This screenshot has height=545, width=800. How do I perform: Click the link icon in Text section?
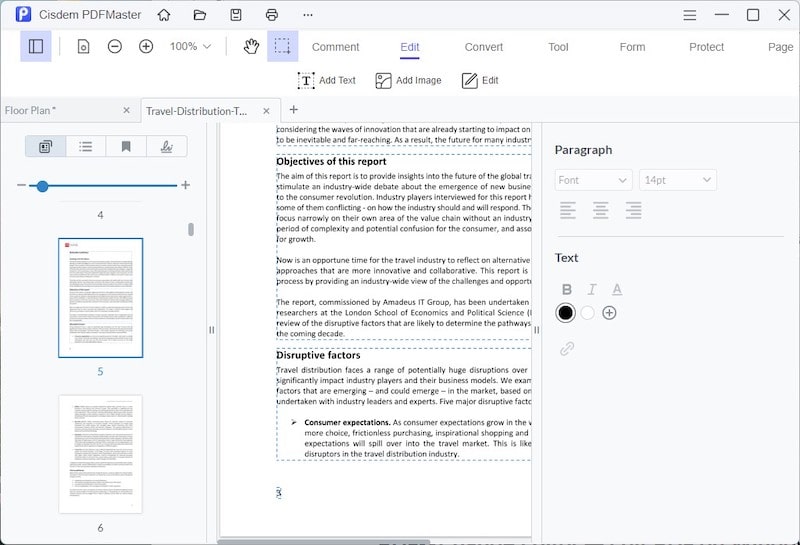tap(567, 349)
